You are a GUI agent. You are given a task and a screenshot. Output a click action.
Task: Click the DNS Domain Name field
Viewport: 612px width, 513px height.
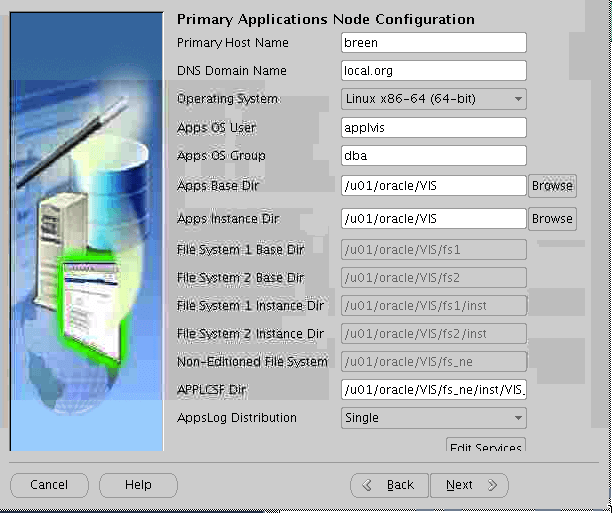click(433, 71)
